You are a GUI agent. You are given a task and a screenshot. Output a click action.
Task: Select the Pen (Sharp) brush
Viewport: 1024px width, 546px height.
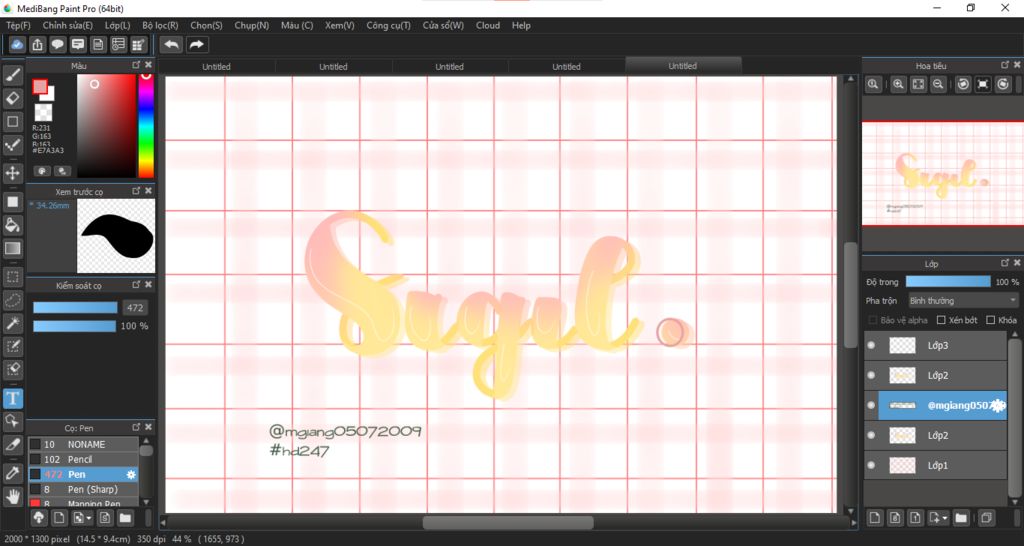tap(82, 489)
